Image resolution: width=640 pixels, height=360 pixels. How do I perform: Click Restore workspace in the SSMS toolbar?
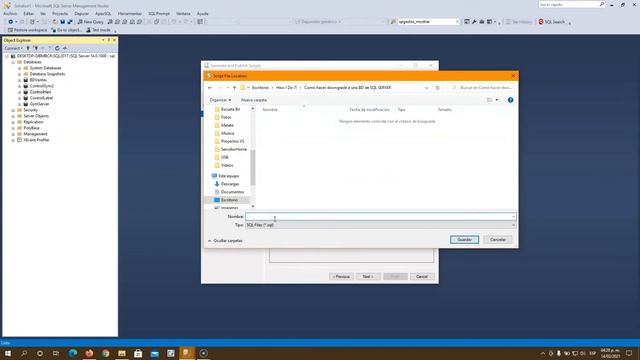coord(27,30)
